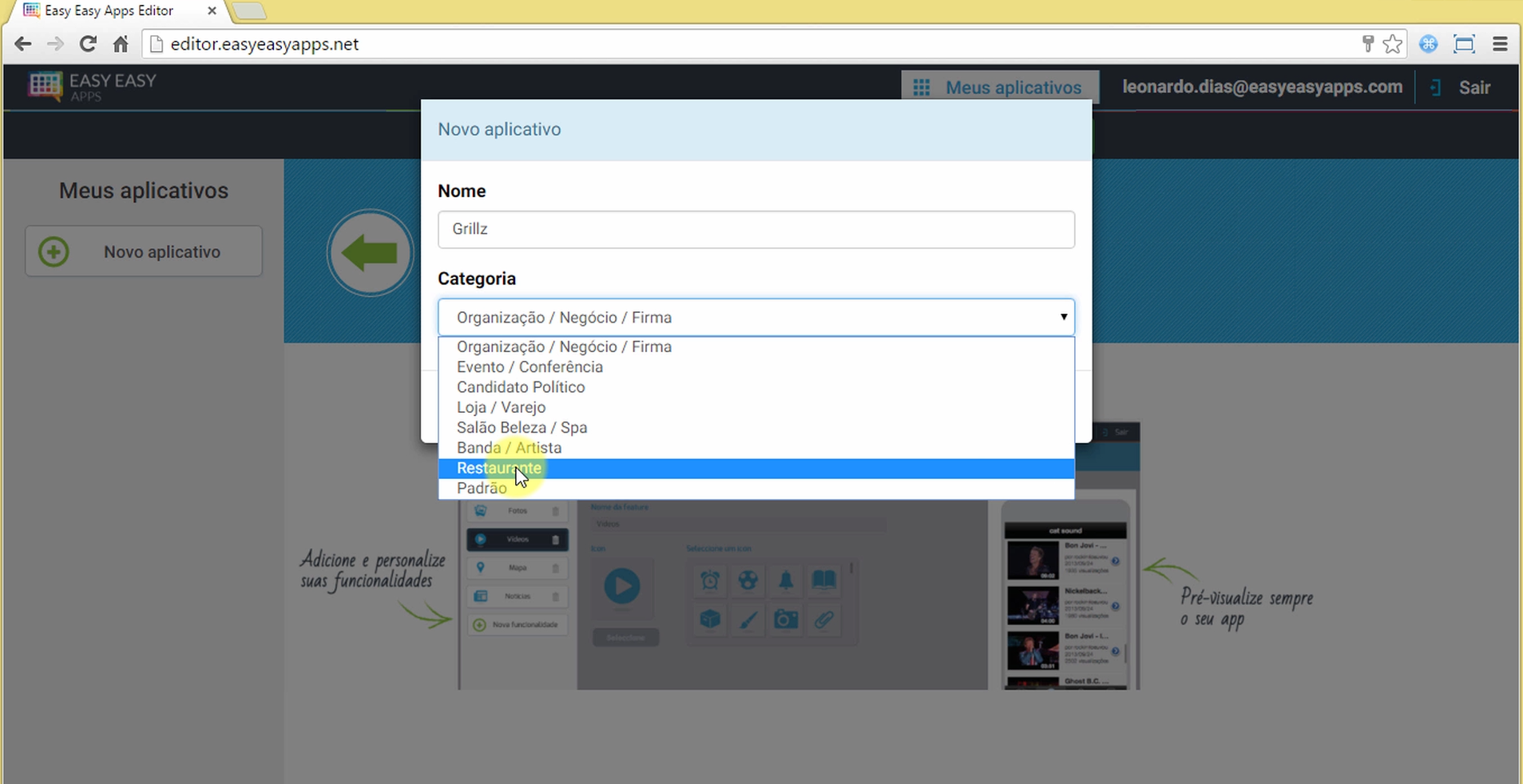This screenshot has height=784, width=1523.
Task: Click the Nome text field
Action: coord(756,229)
